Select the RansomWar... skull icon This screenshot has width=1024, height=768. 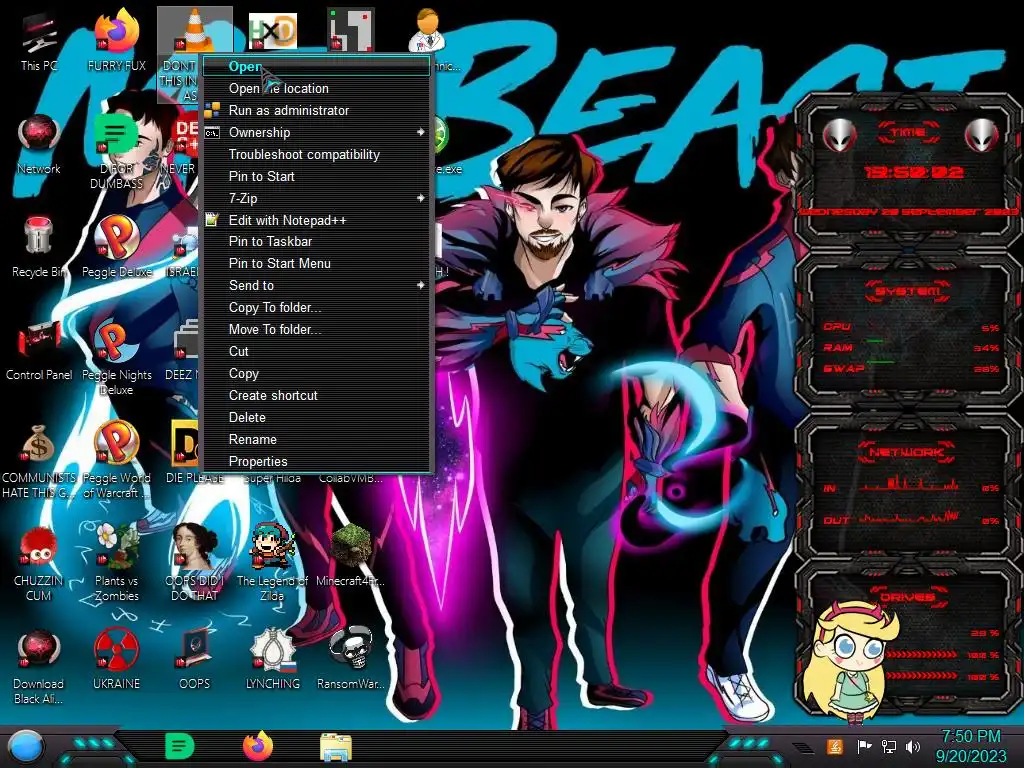(351, 660)
